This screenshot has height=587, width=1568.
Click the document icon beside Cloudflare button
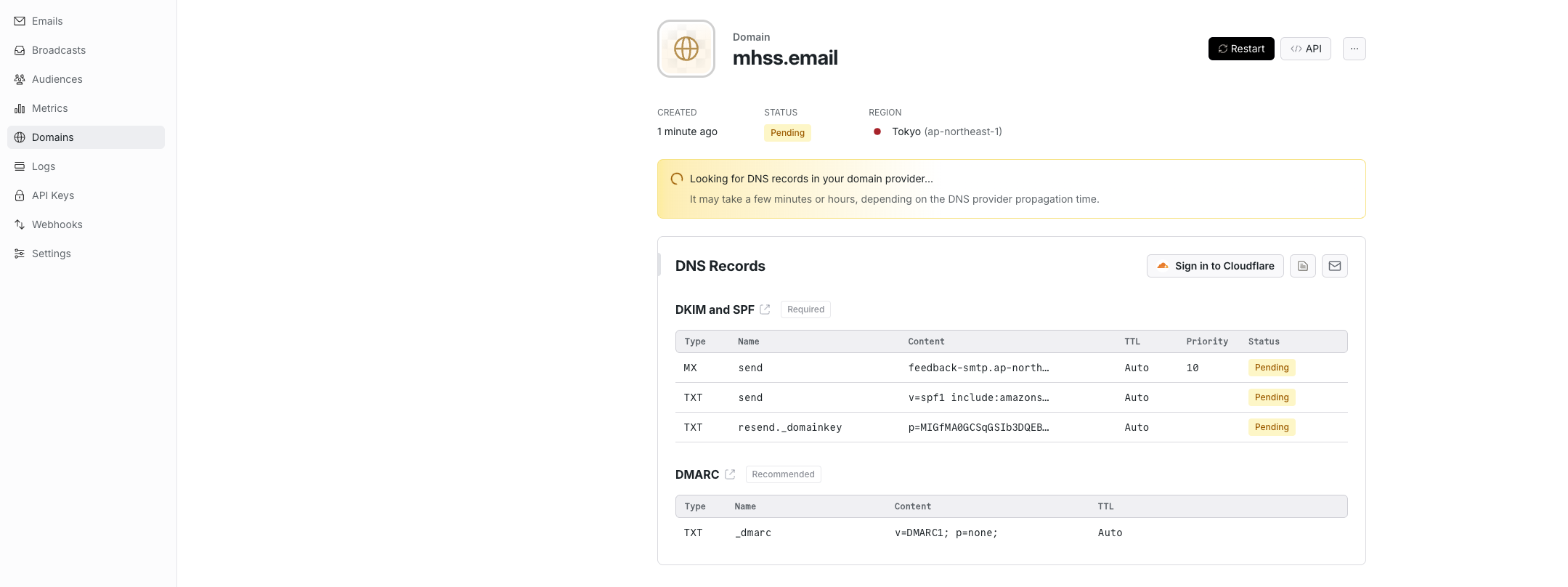(1302, 266)
